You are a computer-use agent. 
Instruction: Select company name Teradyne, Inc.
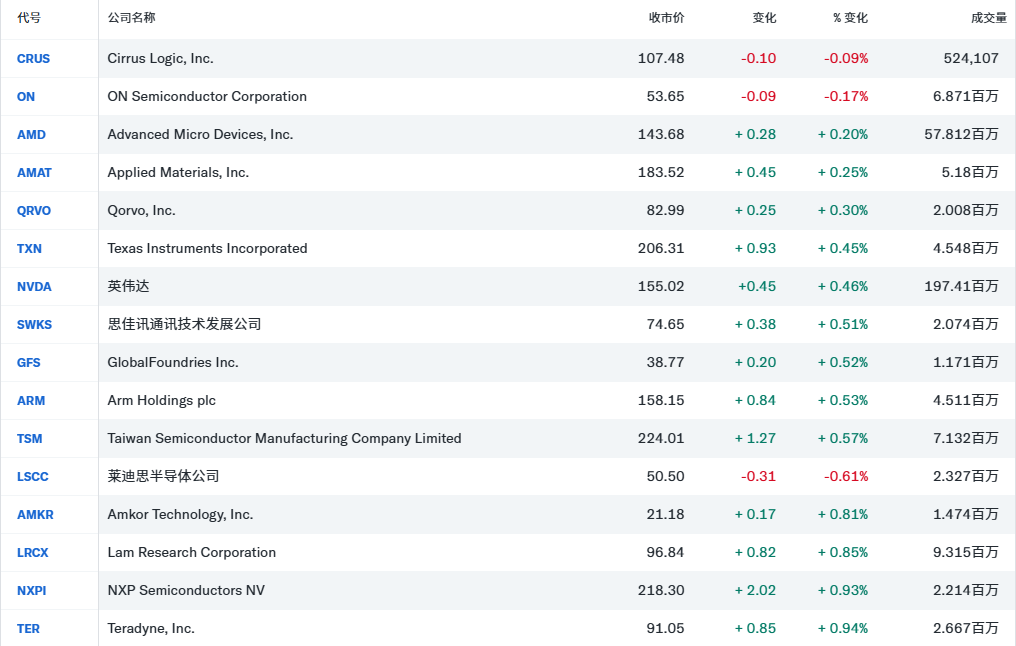pos(151,629)
